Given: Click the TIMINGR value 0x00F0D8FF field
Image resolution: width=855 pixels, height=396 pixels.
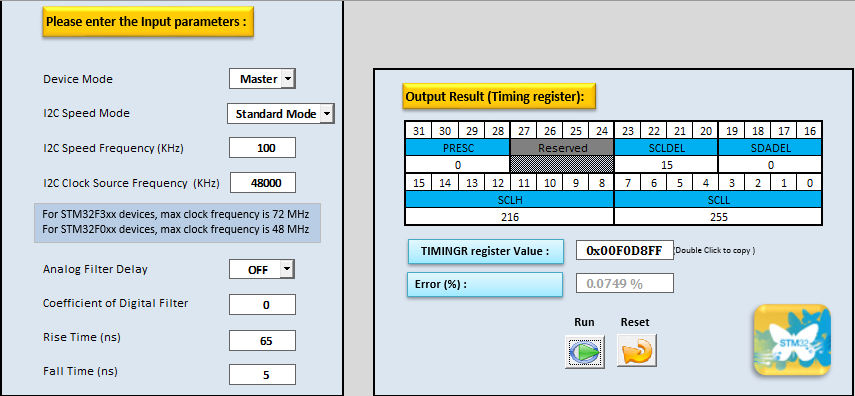Looking at the screenshot, I should coord(625,250).
